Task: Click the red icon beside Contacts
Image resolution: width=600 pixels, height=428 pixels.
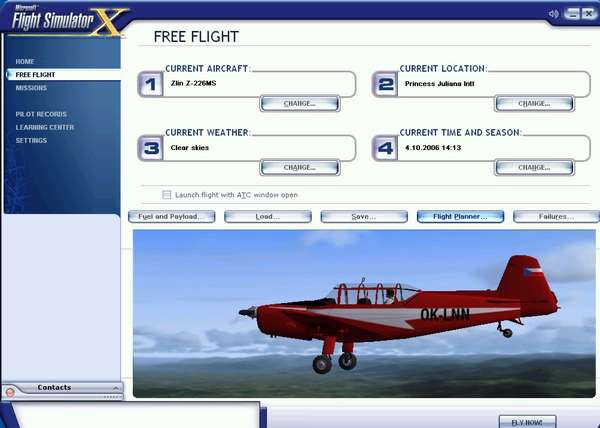Action: (10, 392)
